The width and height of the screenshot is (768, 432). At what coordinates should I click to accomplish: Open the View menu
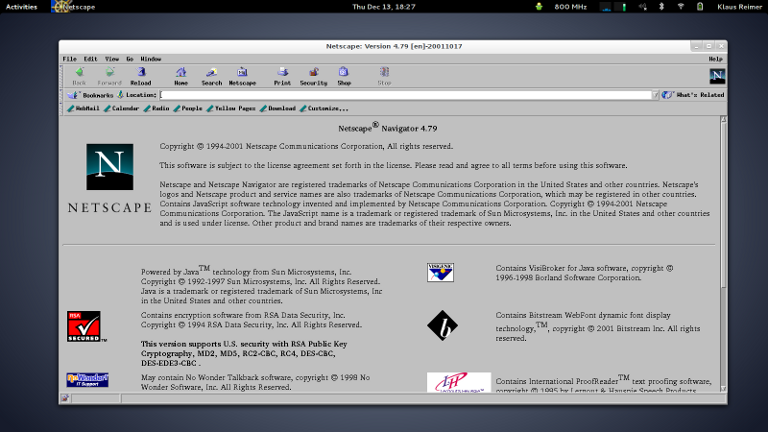pos(112,59)
